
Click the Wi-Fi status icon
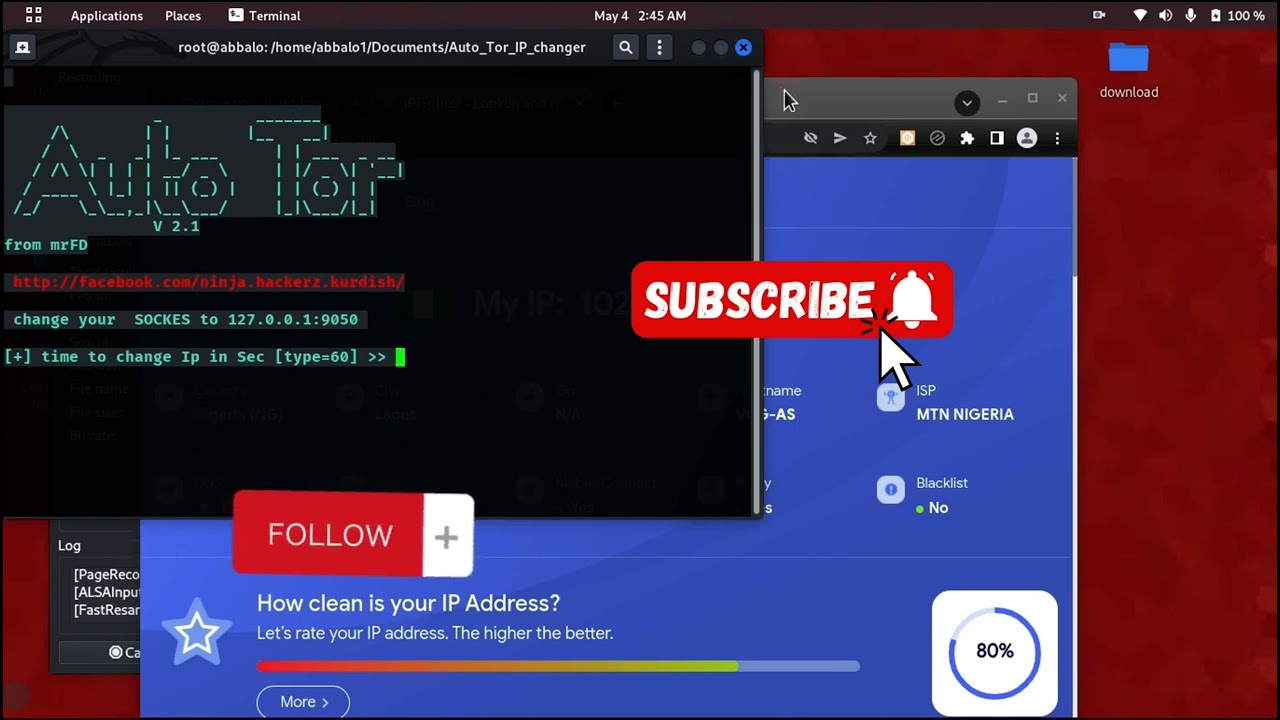click(x=1140, y=16)
